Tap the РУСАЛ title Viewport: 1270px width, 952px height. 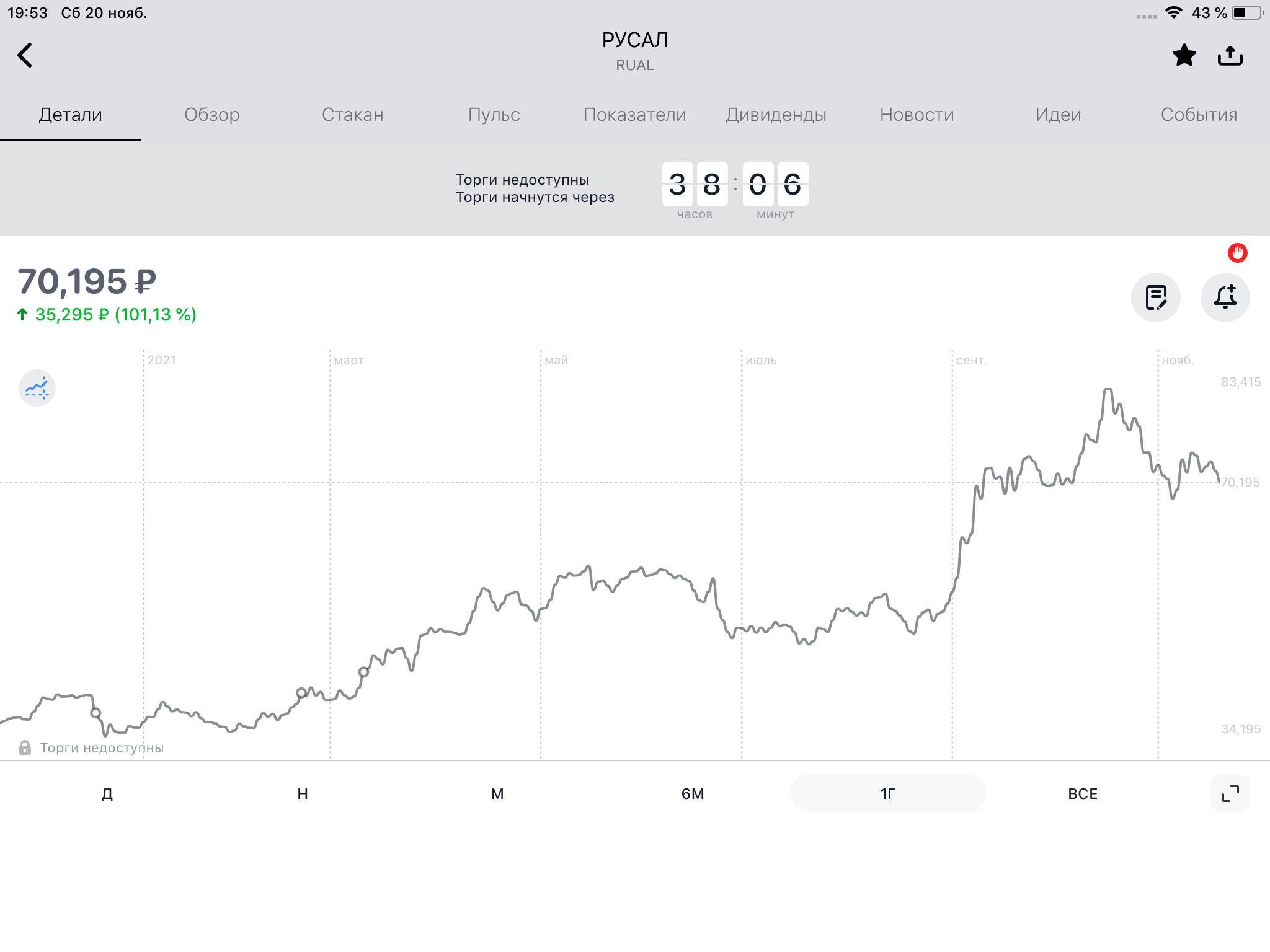tap(635, 40)
